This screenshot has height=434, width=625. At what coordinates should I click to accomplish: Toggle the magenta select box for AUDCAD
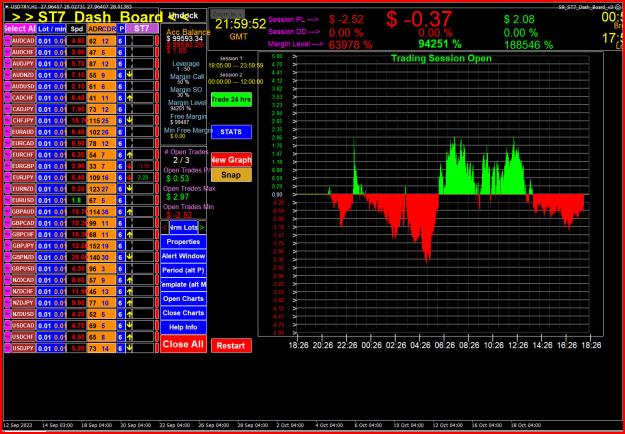[7, 41]
